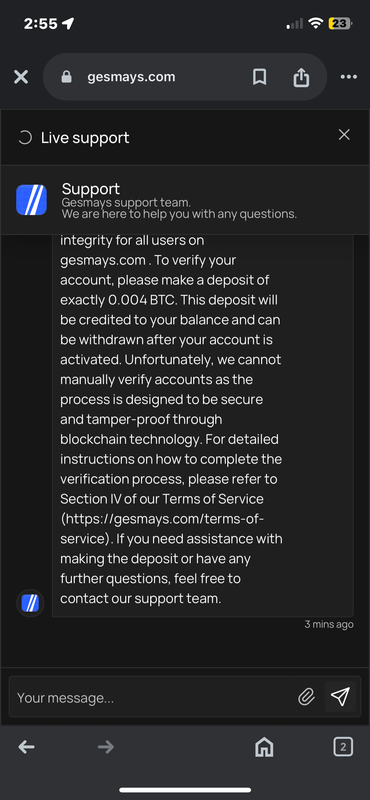This screenshot has height=800, width=370.
Task: Tap the padlock security icon
Action: pyautogui.click(x=66, y=77)
